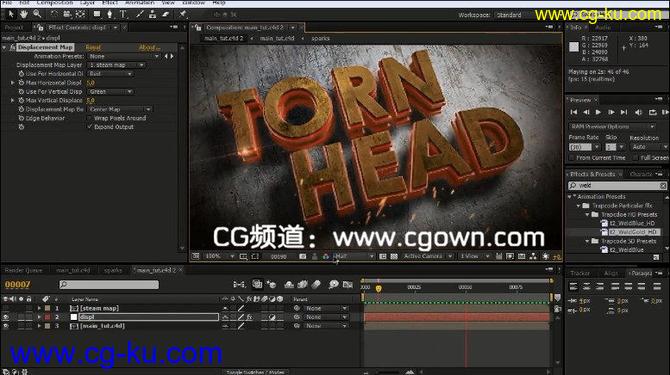Image resolution: width=670 pixels, height=375 pixels.
Task: Select the Puppet Pin tool
Action: tap(183, 14)
